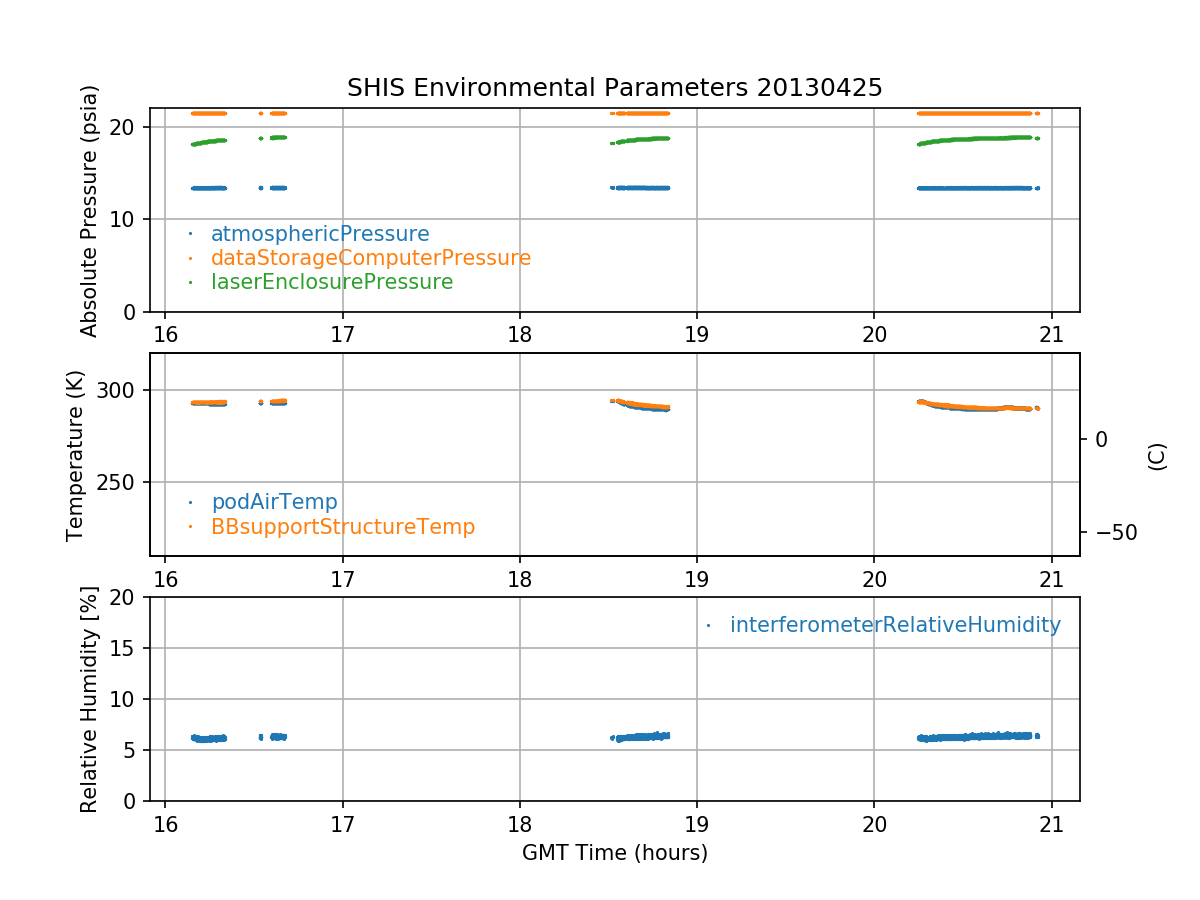Screen dimensions: 1200x900
Task: Click the green marker beside laserEnclosurePressure
Action: (190, 282)
